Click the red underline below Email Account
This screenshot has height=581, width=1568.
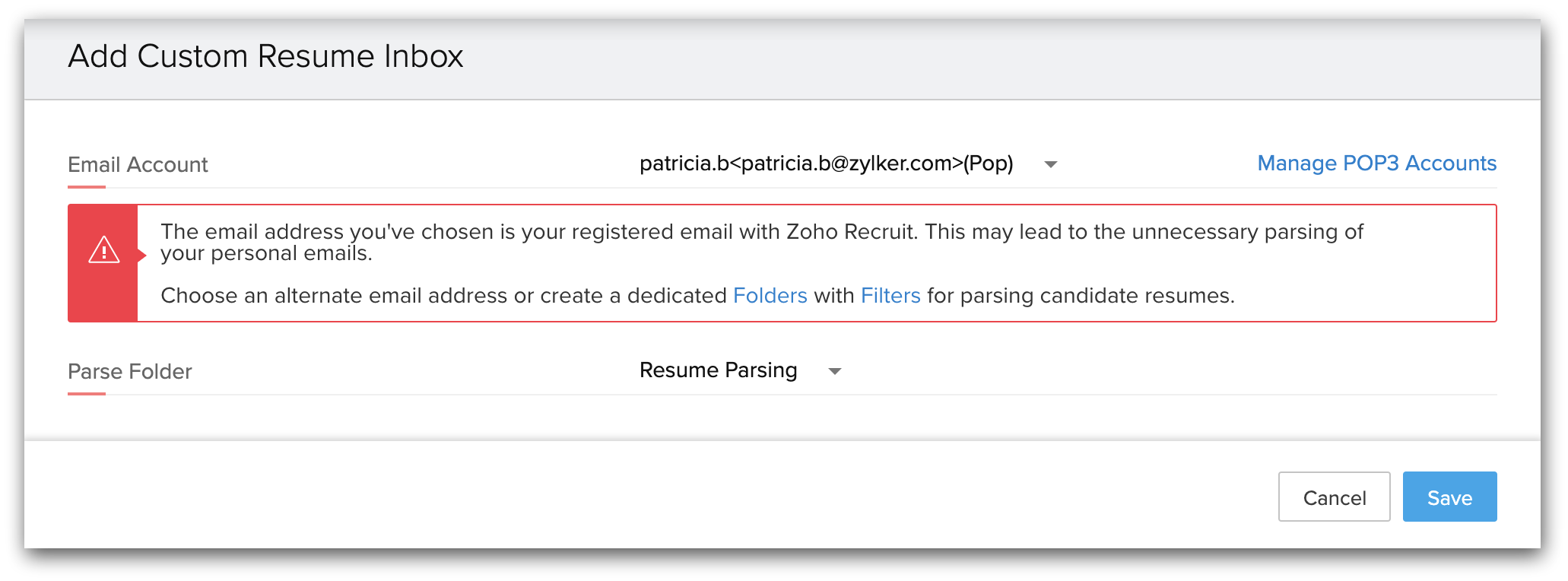tap(87, 186)
